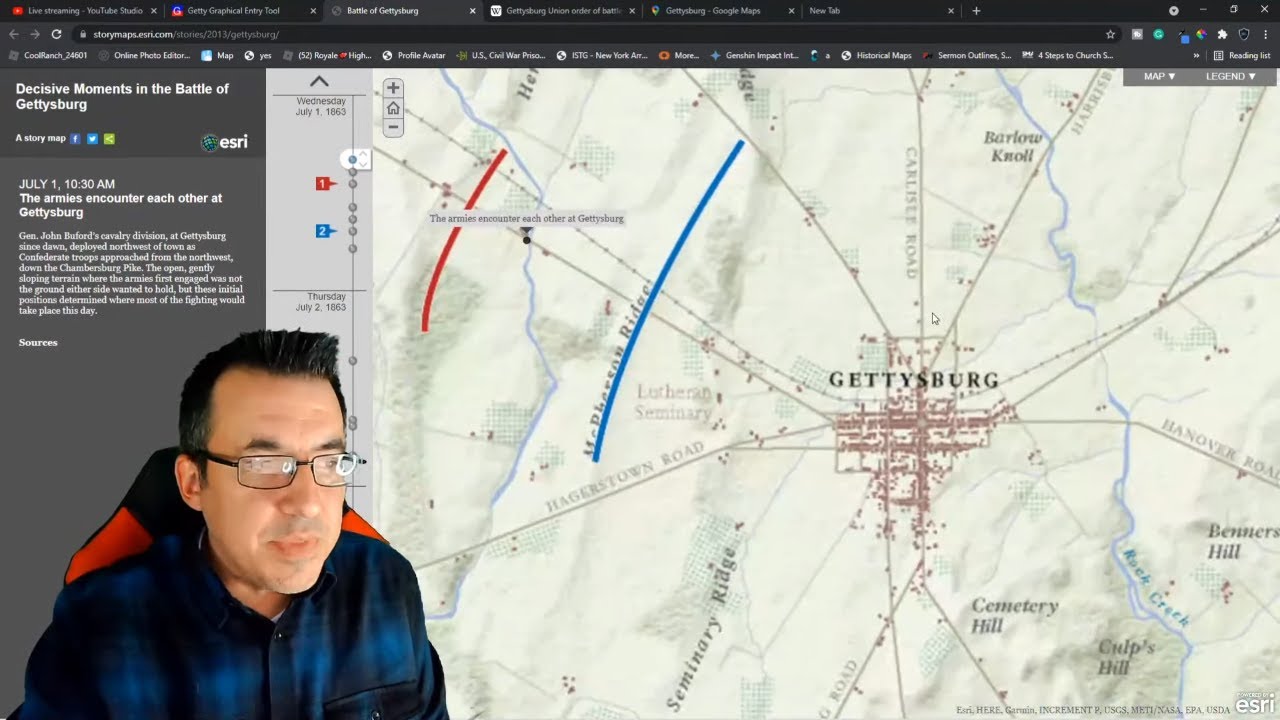Share the story map on Twitter
1280x720 pixels.
tap(92, 138)
